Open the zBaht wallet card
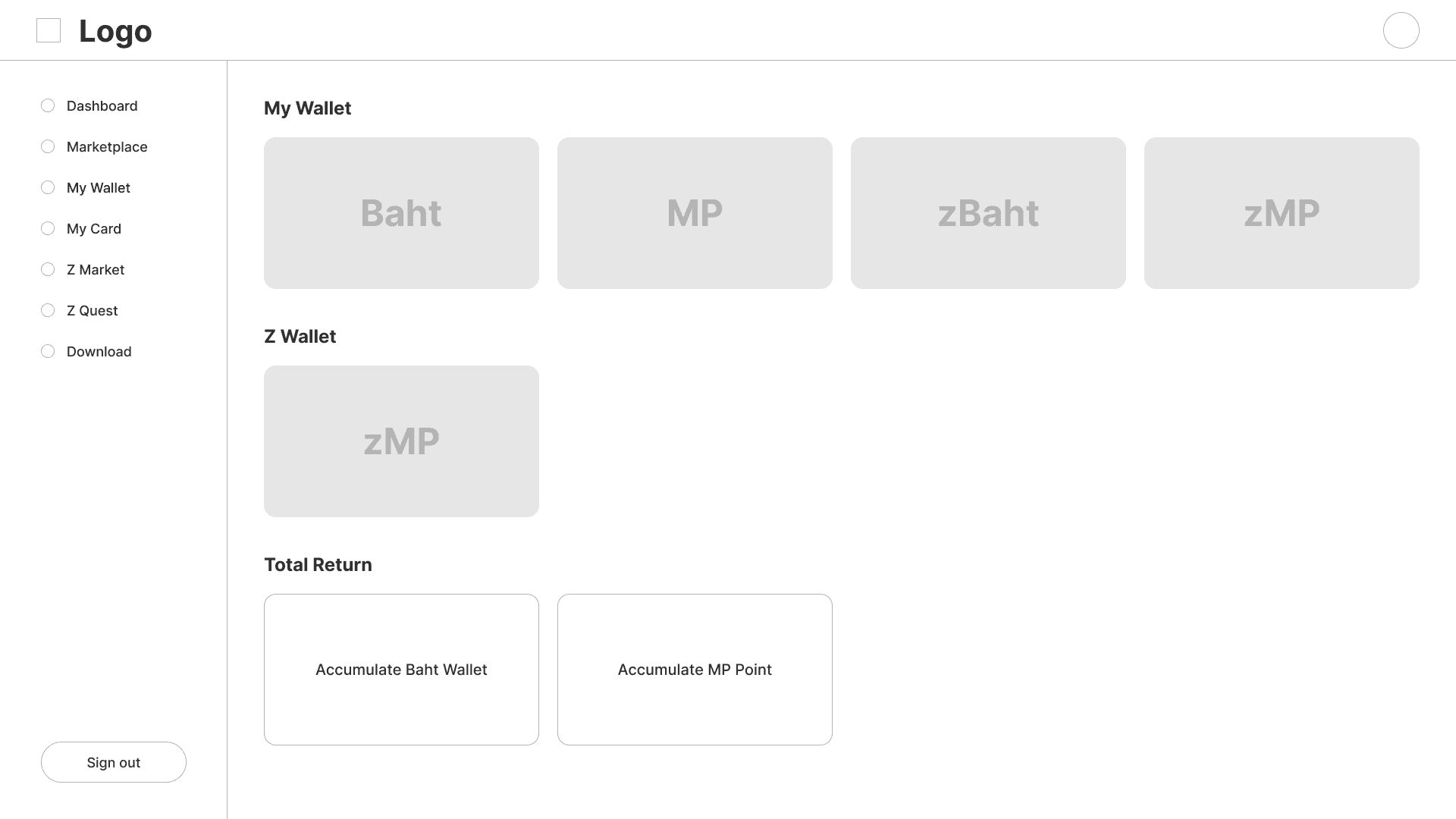This screenshot has height=819, width=1456. (x=988, y=213)
